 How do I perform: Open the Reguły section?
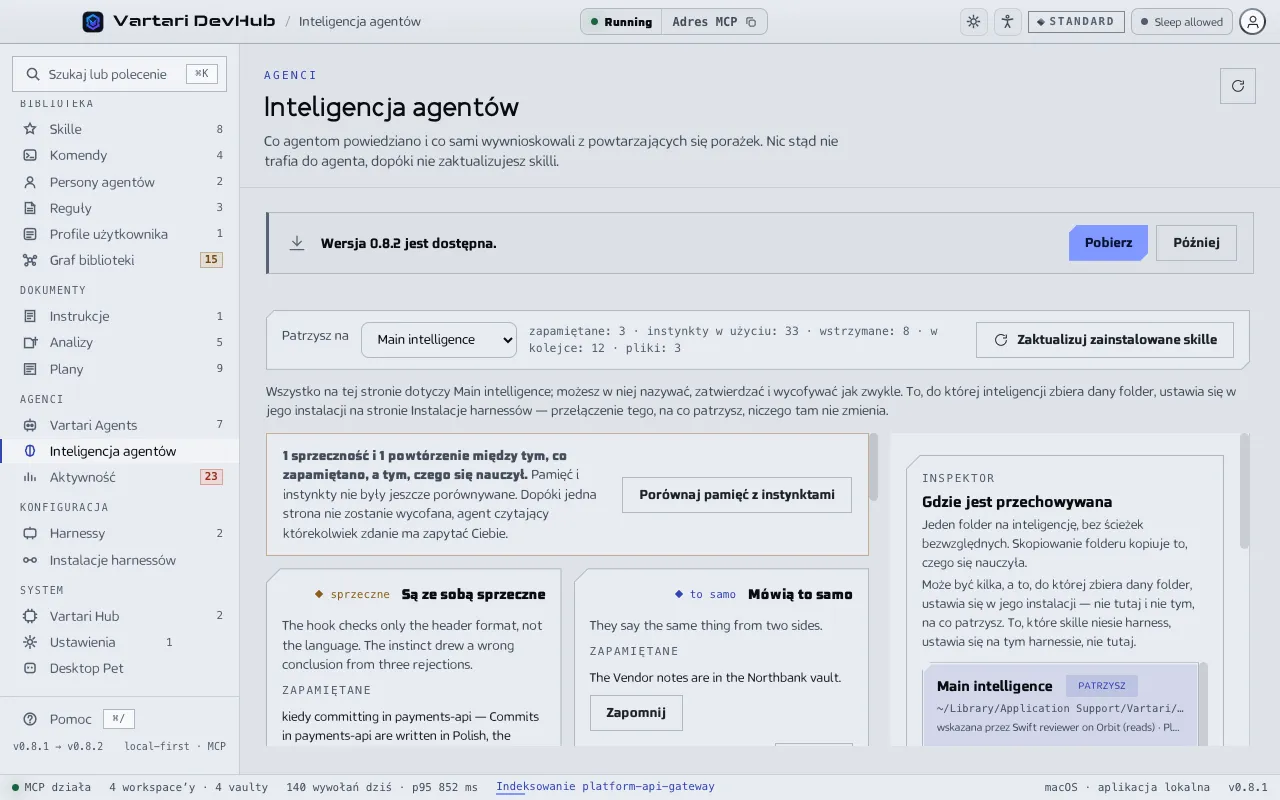point(120,208)
